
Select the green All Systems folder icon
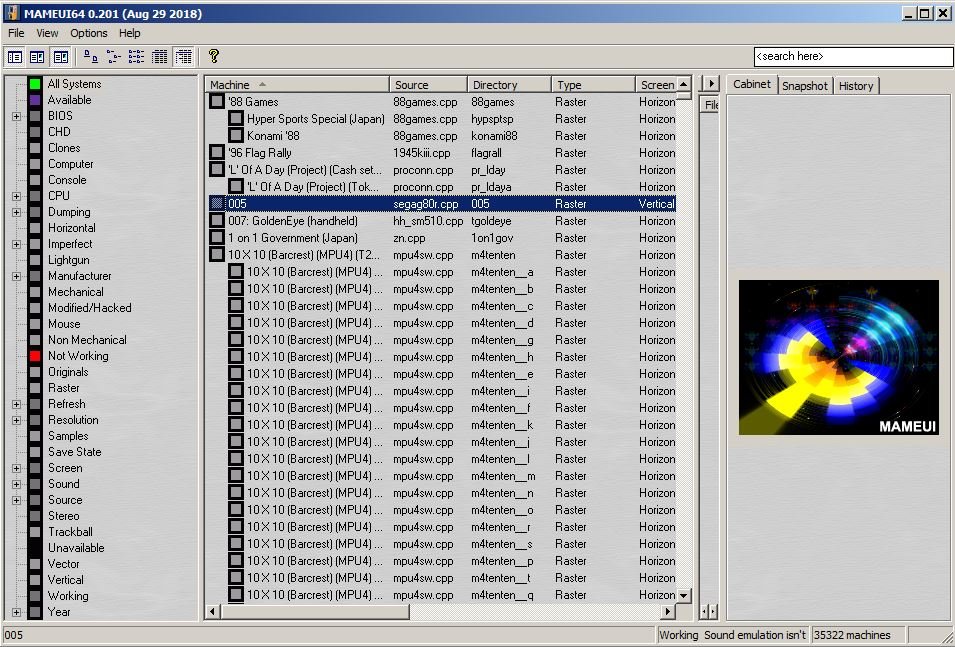point(35,84)
